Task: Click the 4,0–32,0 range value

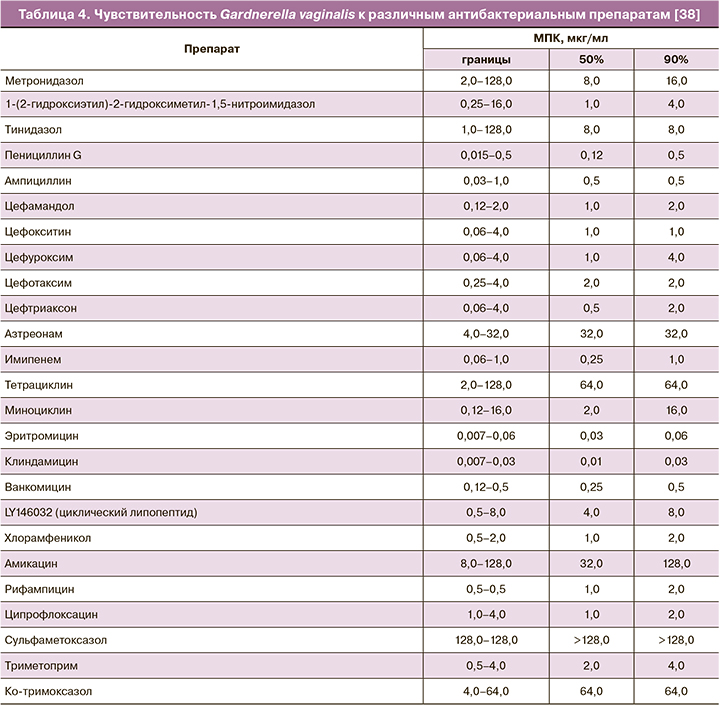Action: click(x=487, y=333)
